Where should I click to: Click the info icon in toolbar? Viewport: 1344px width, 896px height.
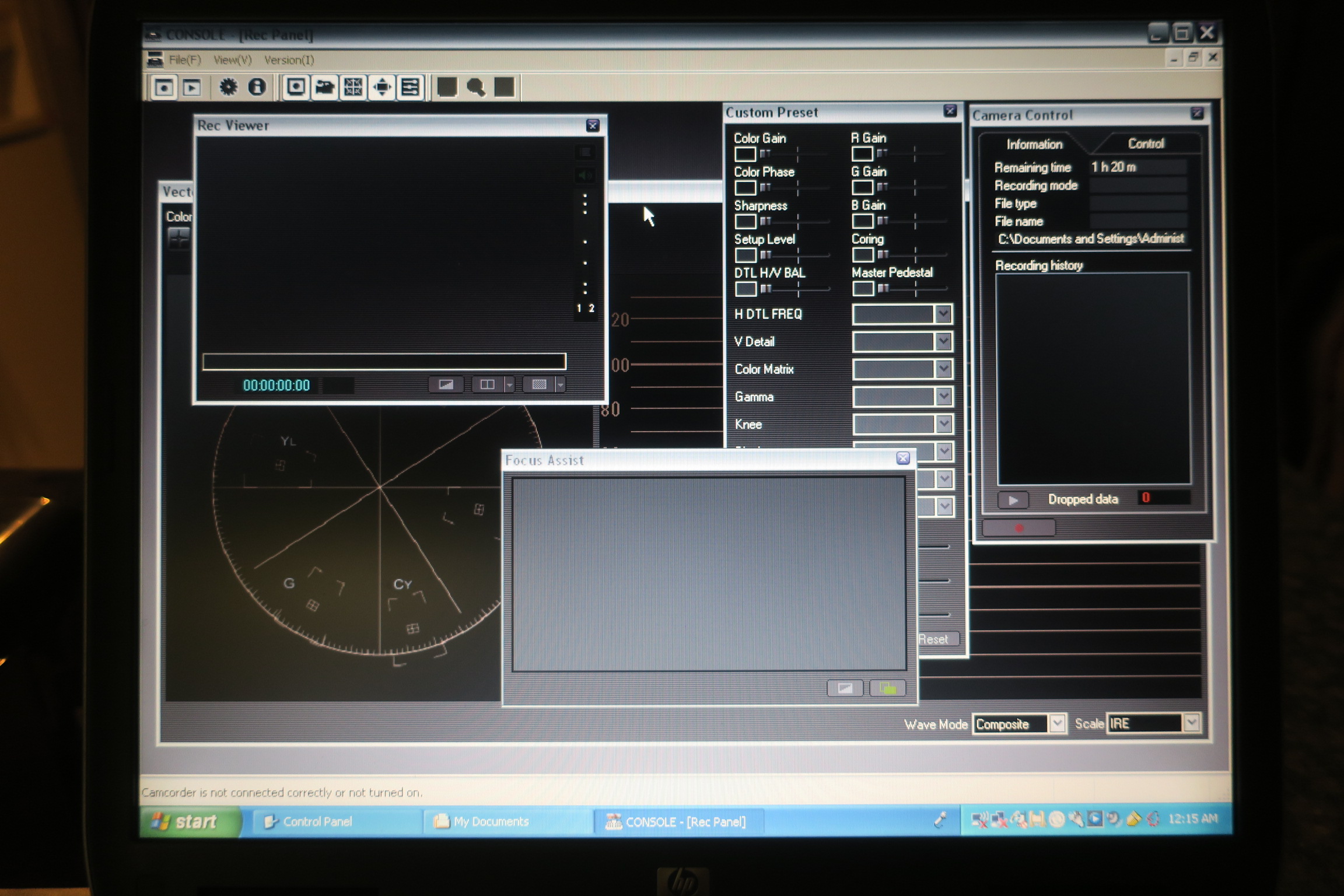click(257, 87)
